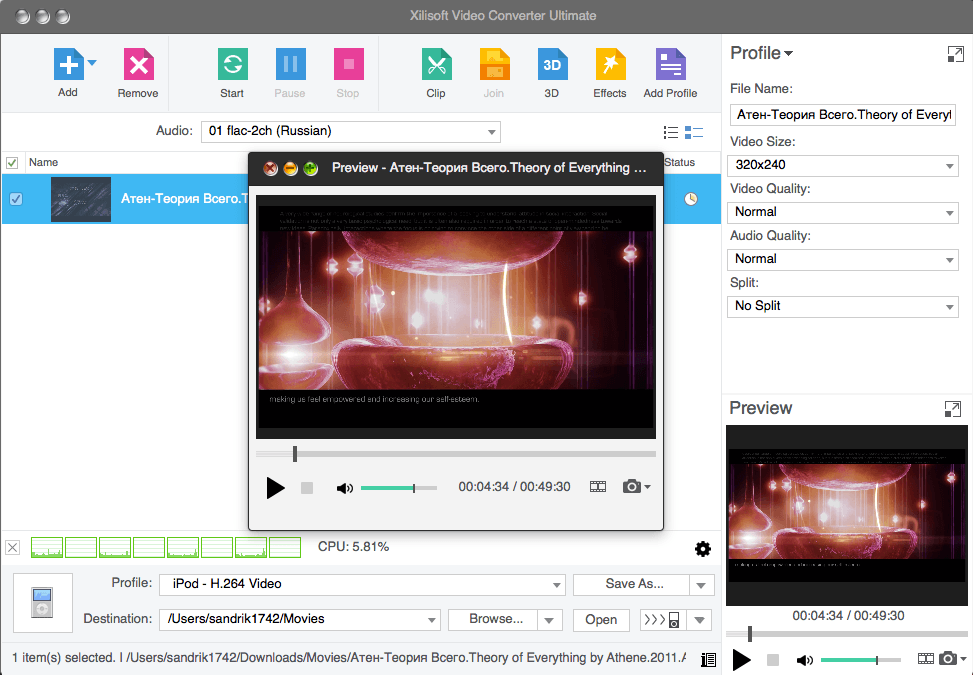Open the iPod - H.264 Video profile dropdown

[x=362, y=584]
